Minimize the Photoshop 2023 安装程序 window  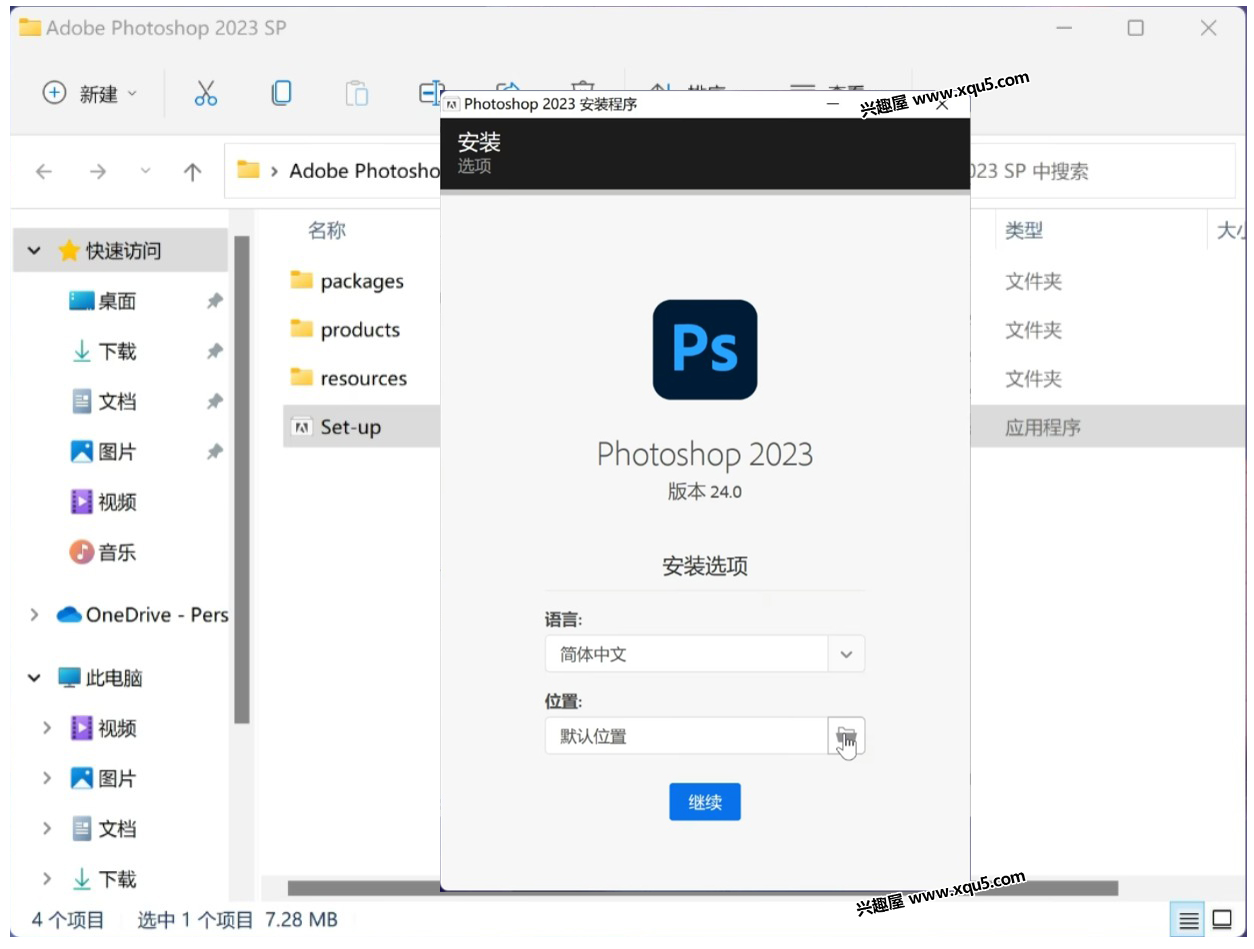click(x=833, y=104)
